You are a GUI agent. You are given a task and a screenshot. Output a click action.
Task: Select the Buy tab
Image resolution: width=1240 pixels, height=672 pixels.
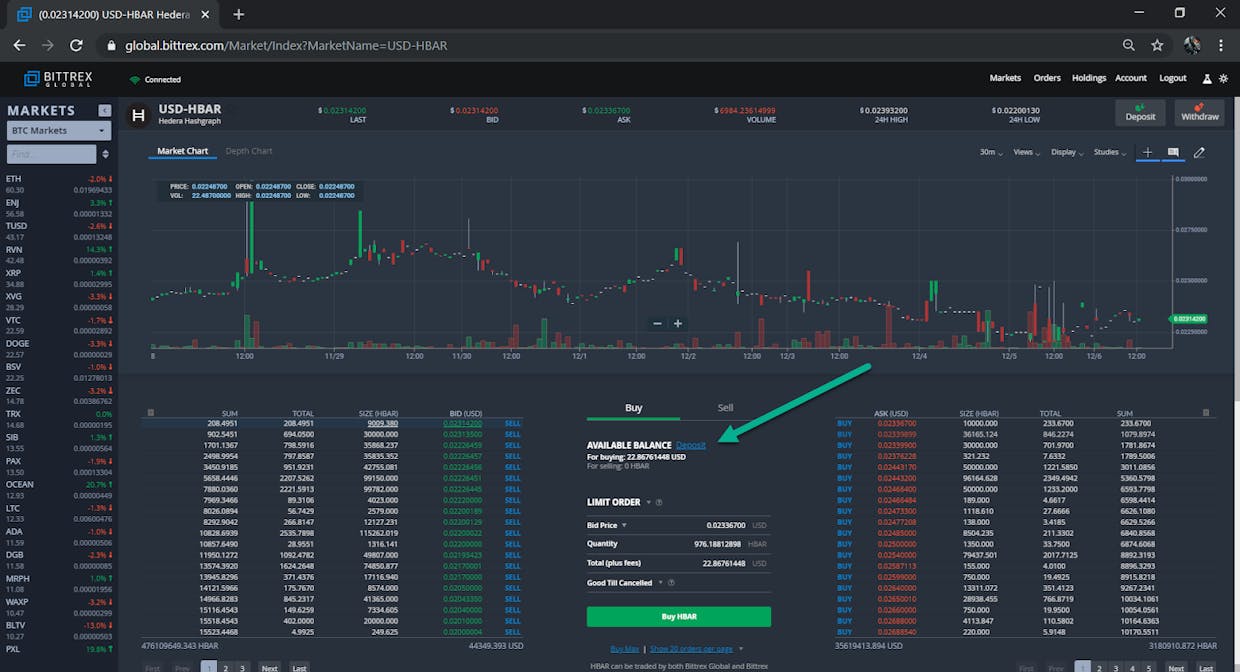pos(633,408)
